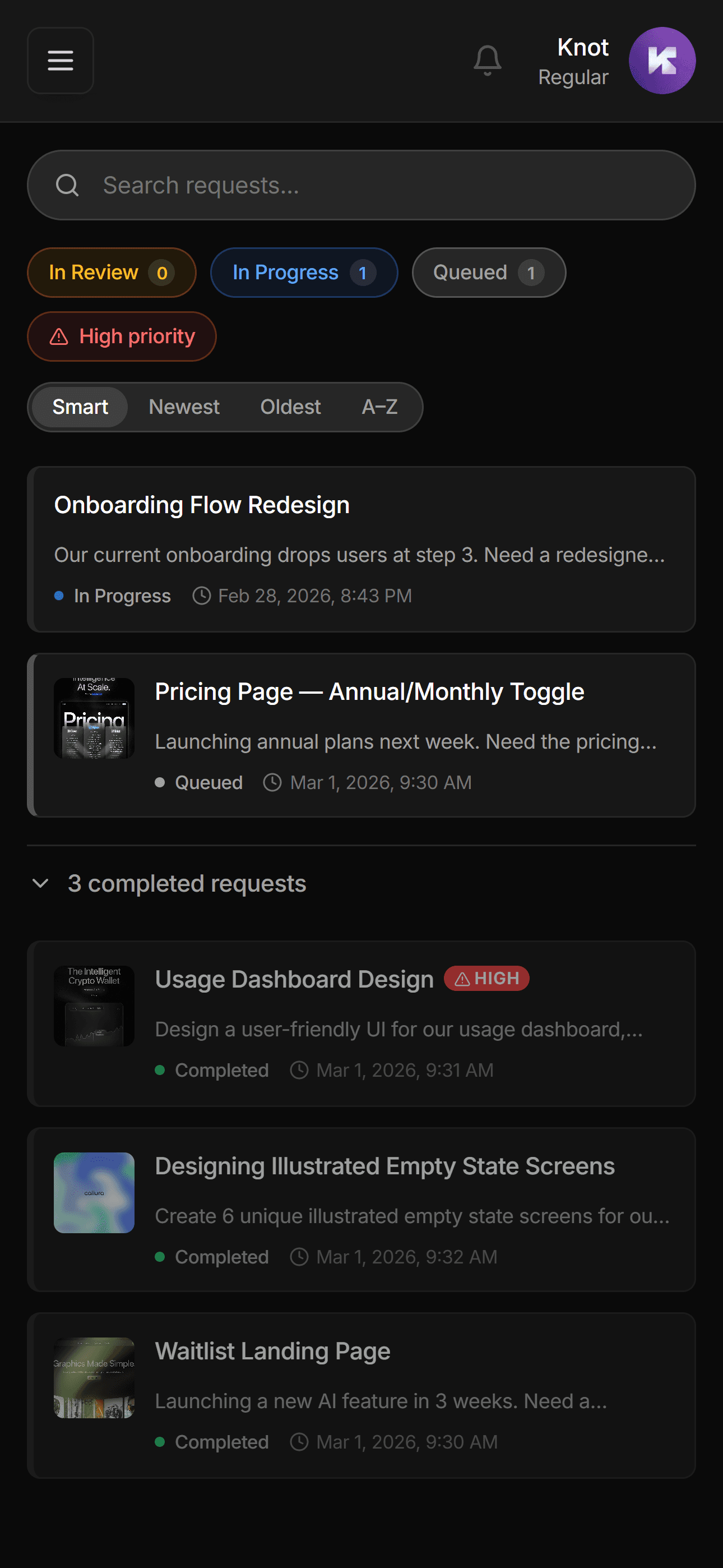This screenshot has width=723, height=1568.
Task: Open Pricing Page Annual/Monthly Toggle request
Action: coord(361,735)
